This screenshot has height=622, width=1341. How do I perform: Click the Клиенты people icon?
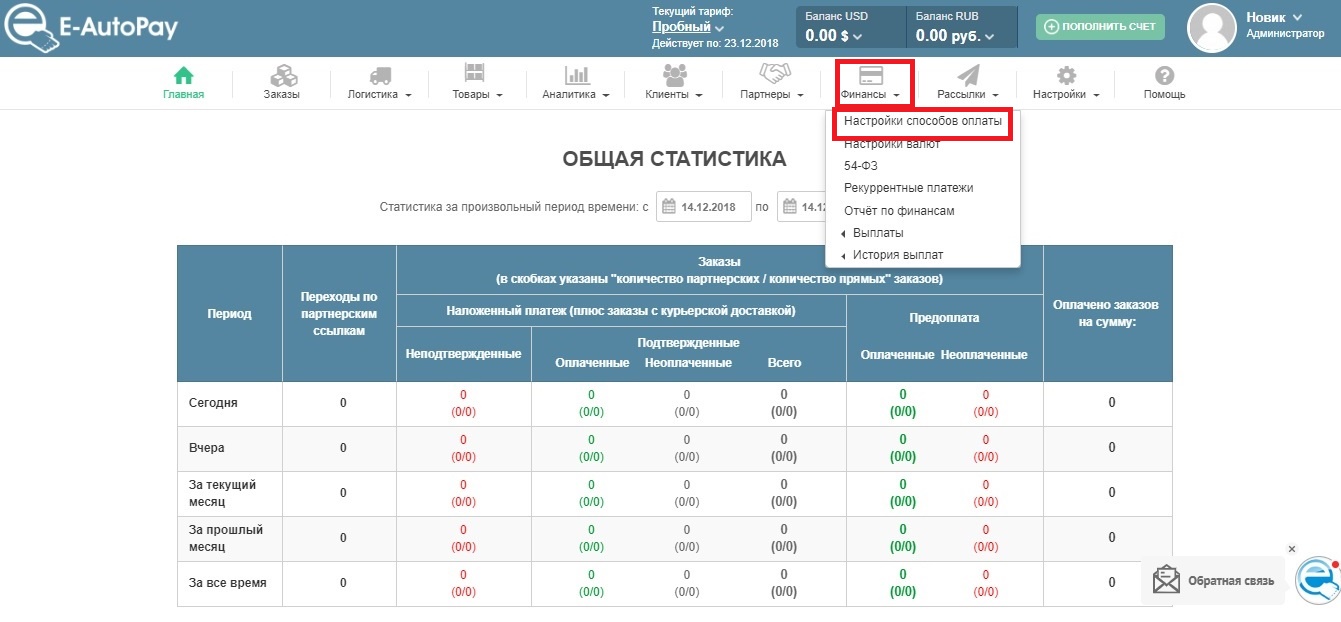674,76
